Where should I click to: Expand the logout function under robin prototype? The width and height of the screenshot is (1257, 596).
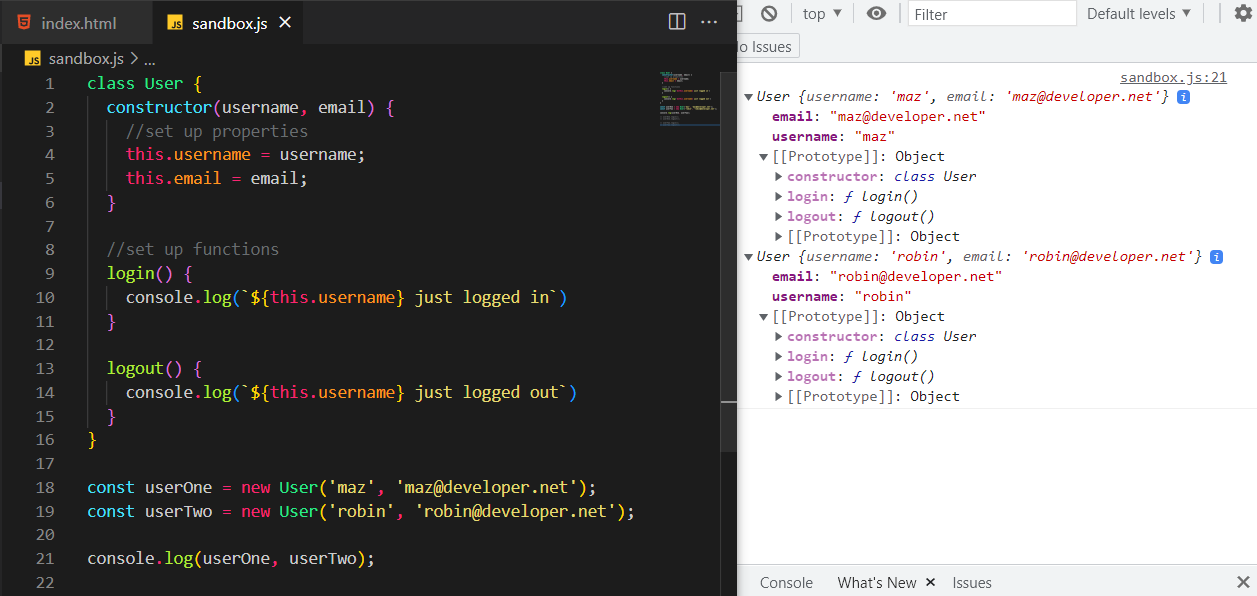pyautogui.click(x=779, y=377)
